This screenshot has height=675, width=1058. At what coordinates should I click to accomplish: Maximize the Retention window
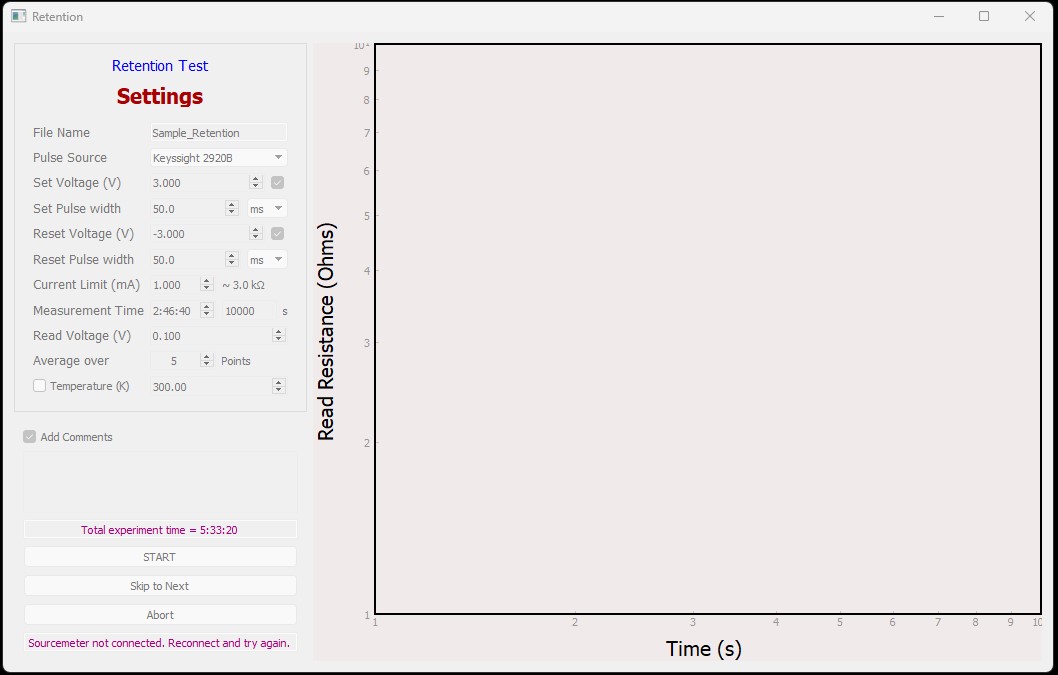click(x=984, y=16)
